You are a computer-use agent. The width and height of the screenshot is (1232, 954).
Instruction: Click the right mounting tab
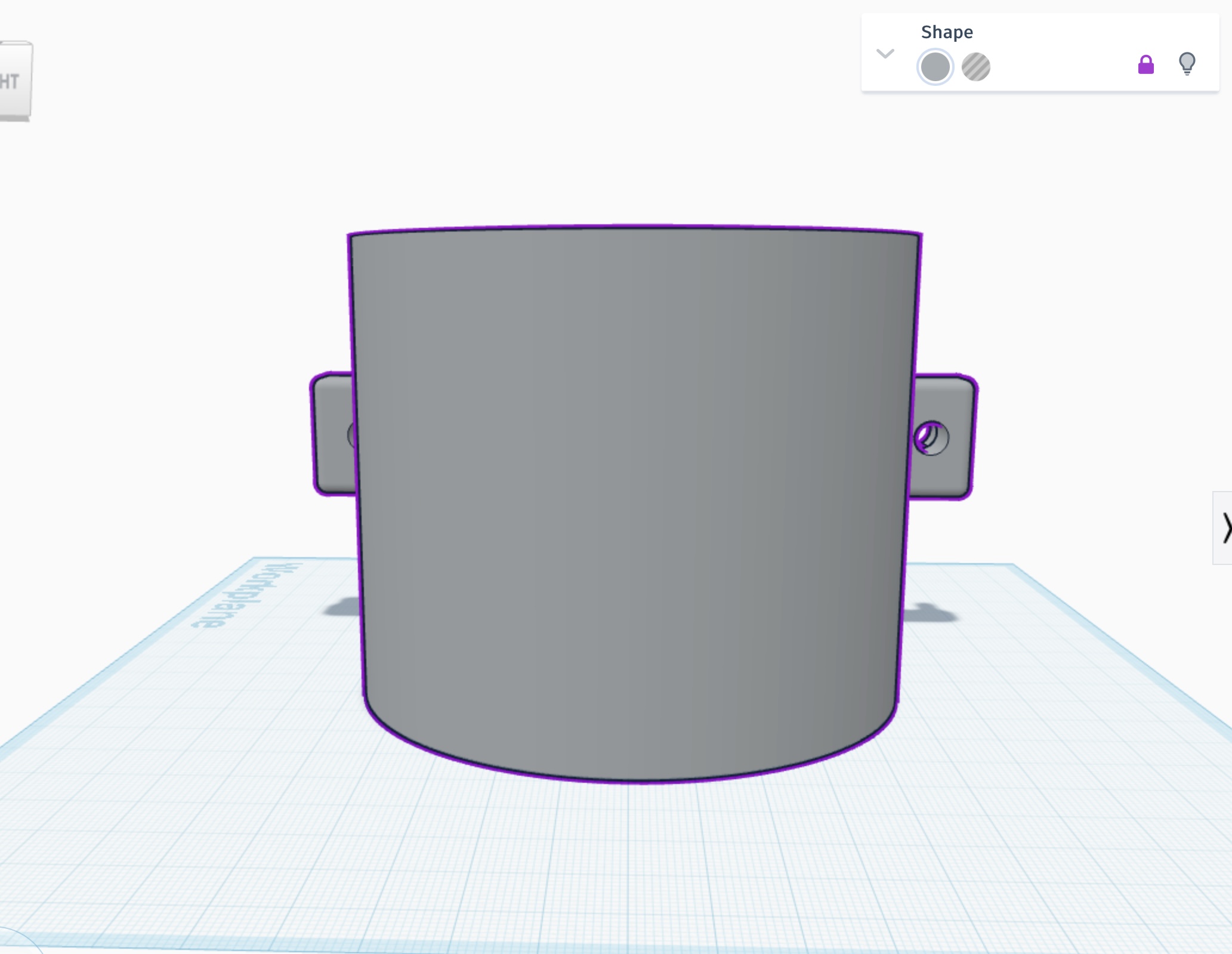(x=949, y=471)
